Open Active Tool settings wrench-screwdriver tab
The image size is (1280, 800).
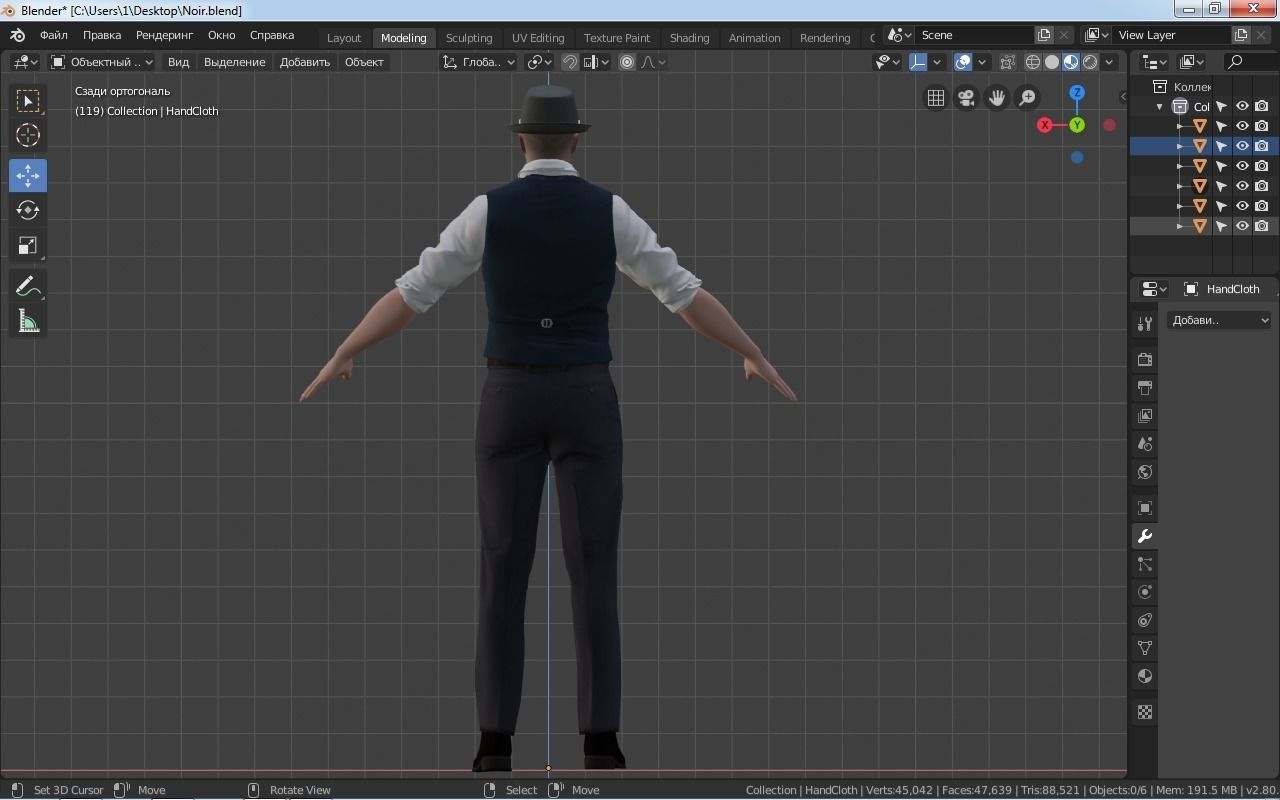tap(1145, 323)
